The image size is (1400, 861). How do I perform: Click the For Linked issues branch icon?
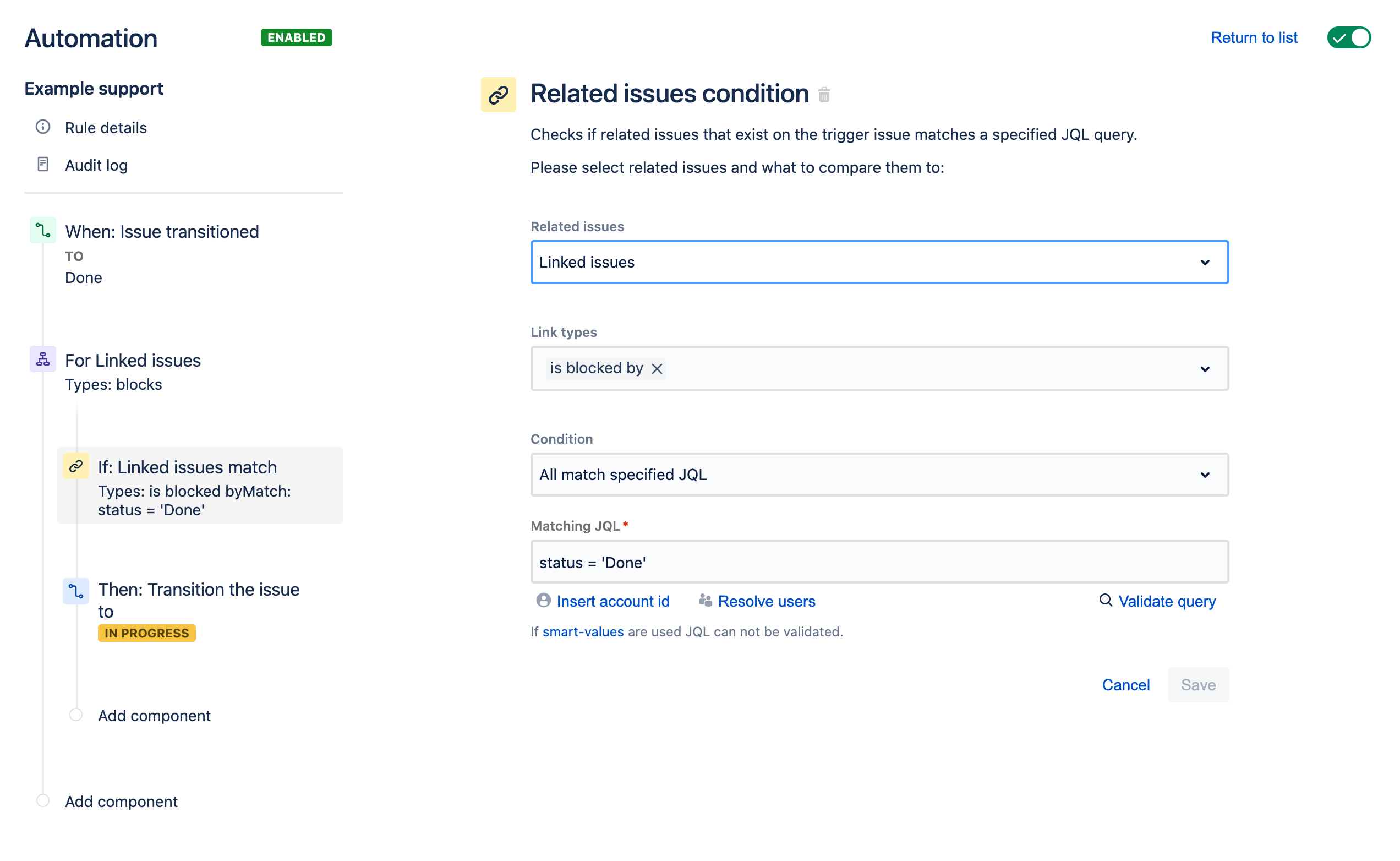43,359
